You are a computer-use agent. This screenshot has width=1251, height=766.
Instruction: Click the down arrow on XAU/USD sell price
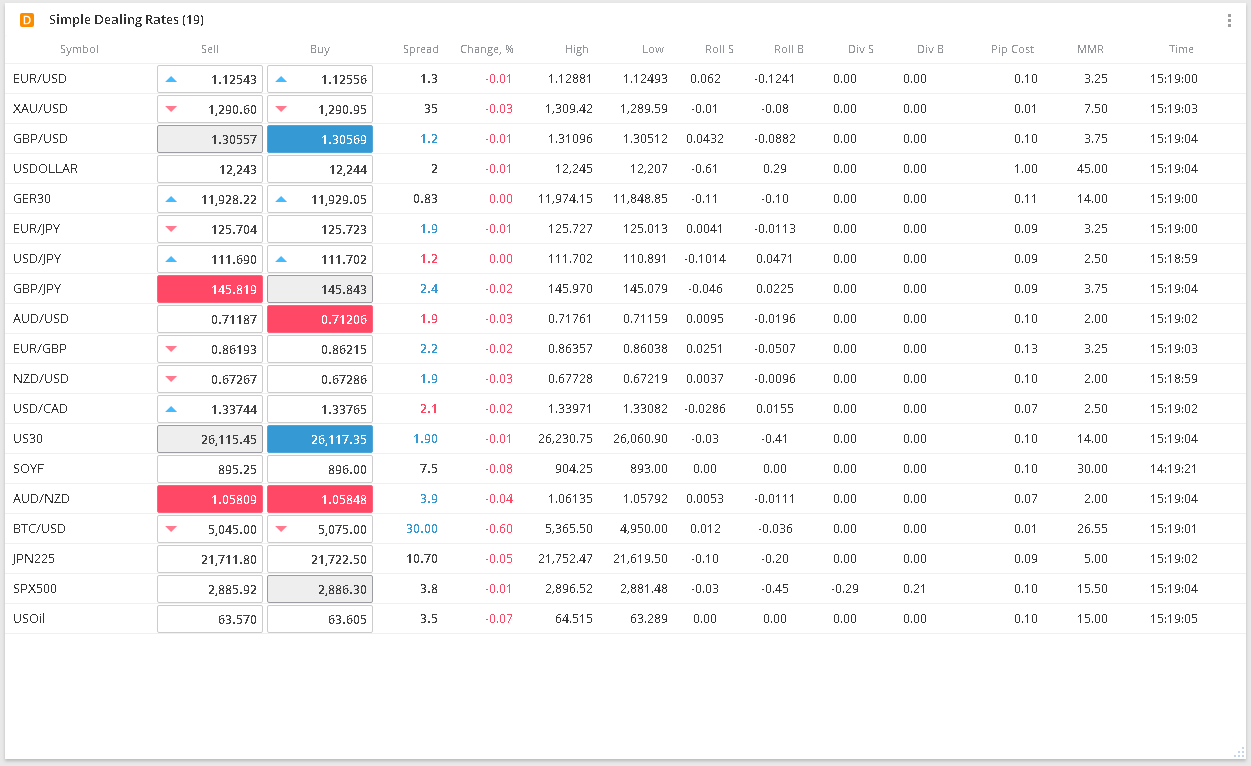[172, 108]
